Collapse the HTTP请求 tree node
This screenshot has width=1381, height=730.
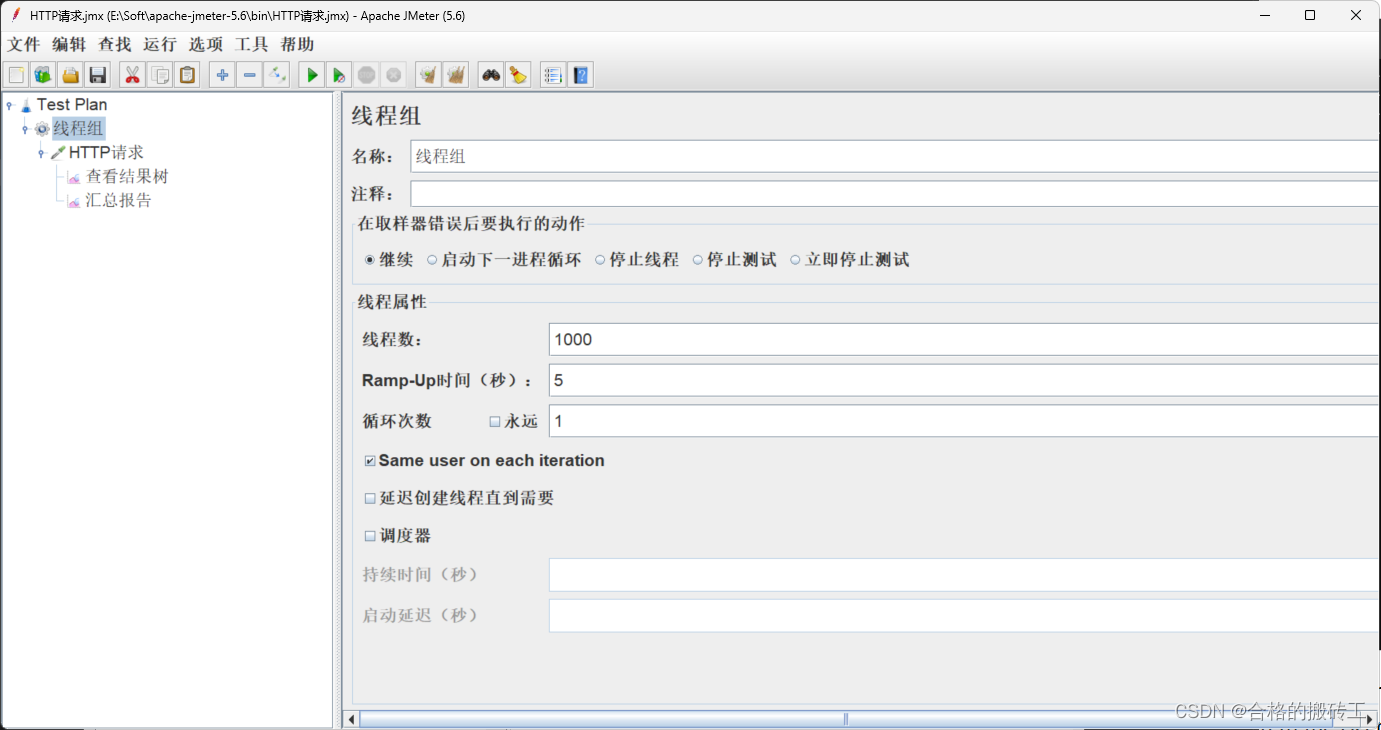coord(40,152)
